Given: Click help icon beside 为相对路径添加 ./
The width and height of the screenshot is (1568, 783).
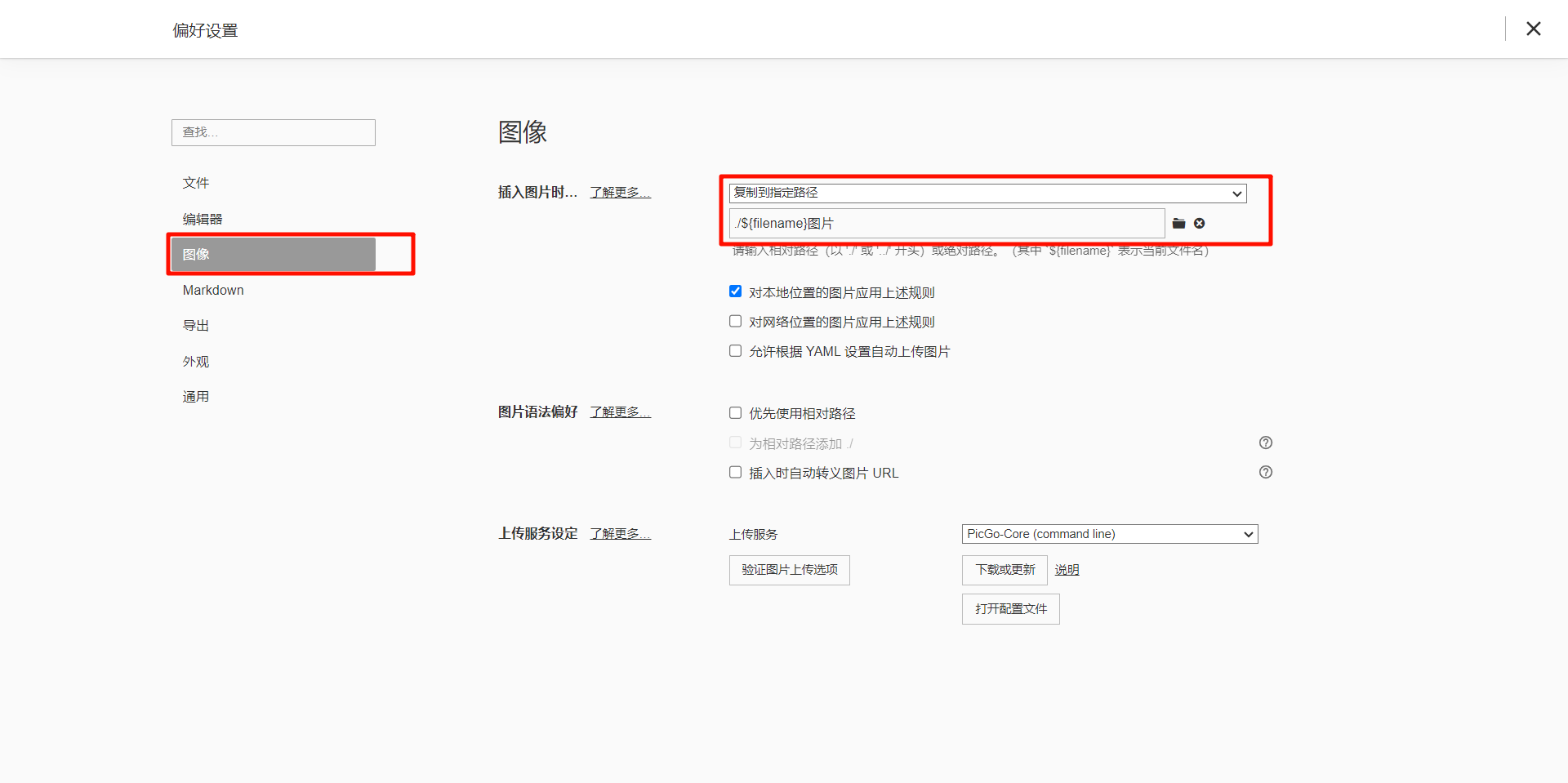Looking at the screenshot, I should 1266,443.
